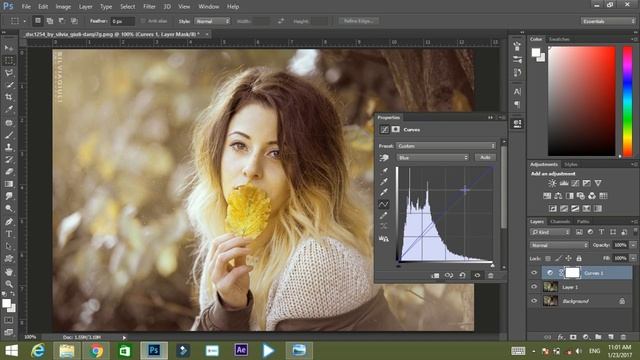The height and width of the screenshot is (360, 640).
Task: Select the Eraser tool
Action: pyautogui.click(x=9, y=171)
